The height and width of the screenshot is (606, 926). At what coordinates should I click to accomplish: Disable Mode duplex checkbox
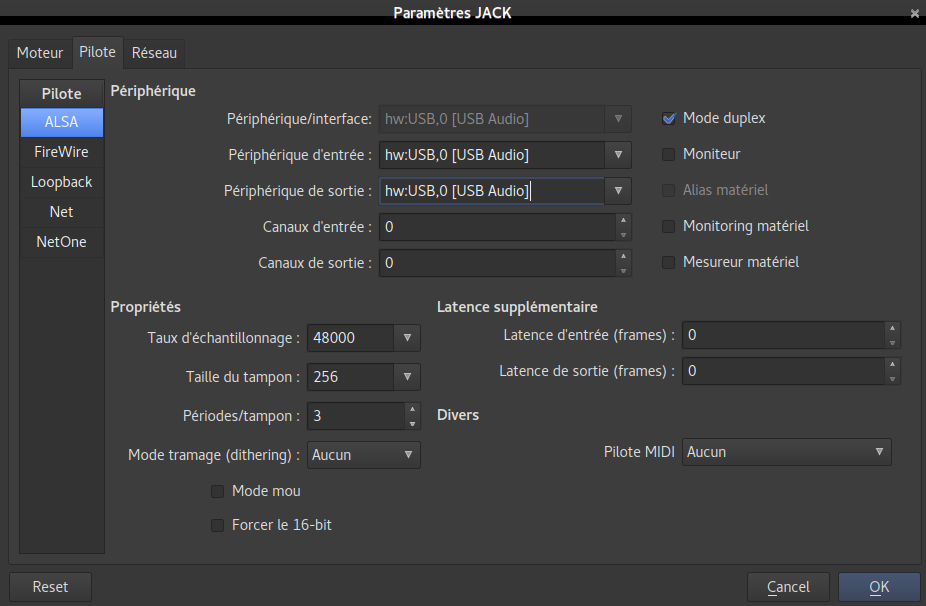(669, 118)
